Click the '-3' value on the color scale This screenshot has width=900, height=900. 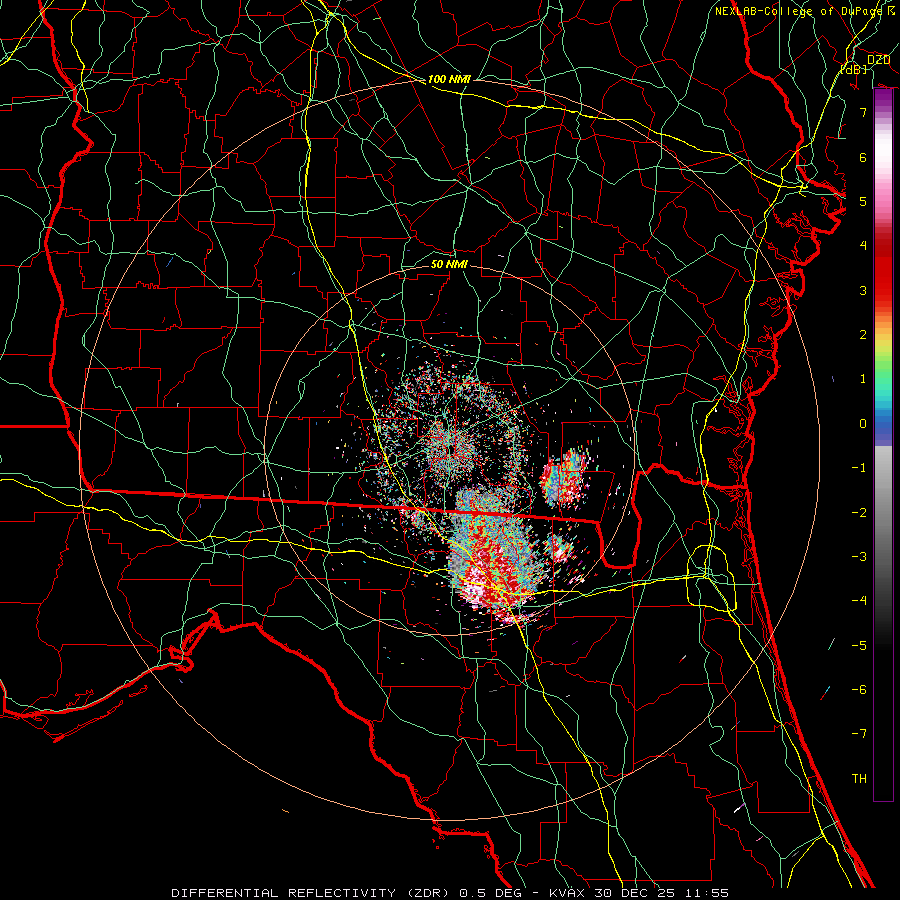click(859, 557)
